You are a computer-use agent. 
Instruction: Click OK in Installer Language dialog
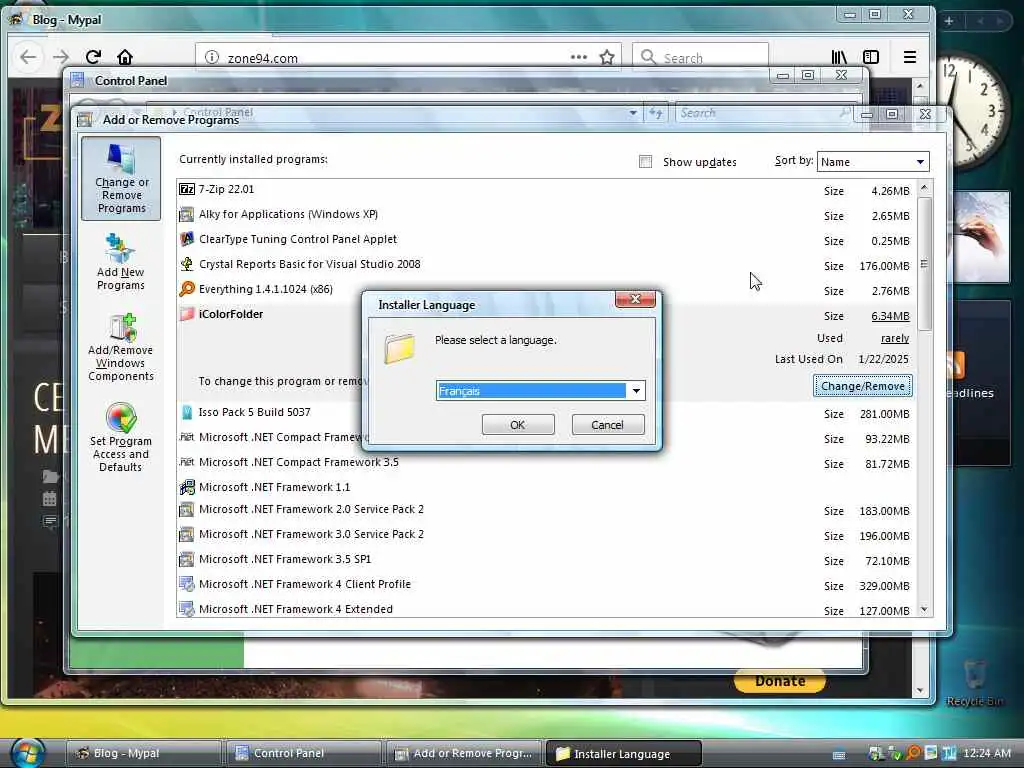click(x=518, y=424)
